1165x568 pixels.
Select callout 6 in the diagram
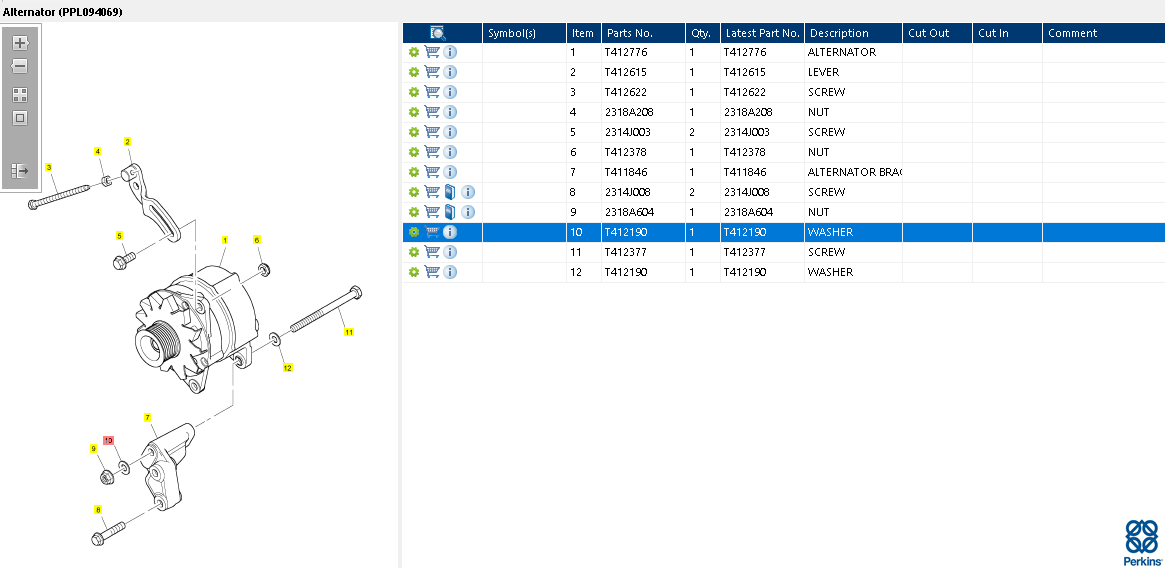tap(257, 239)
